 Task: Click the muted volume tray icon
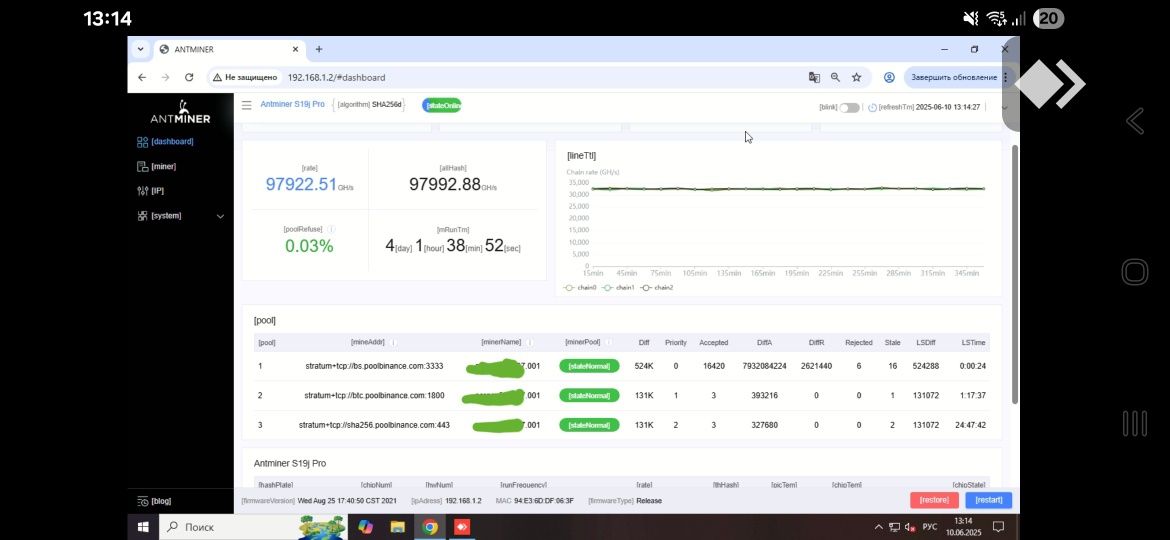910,527
